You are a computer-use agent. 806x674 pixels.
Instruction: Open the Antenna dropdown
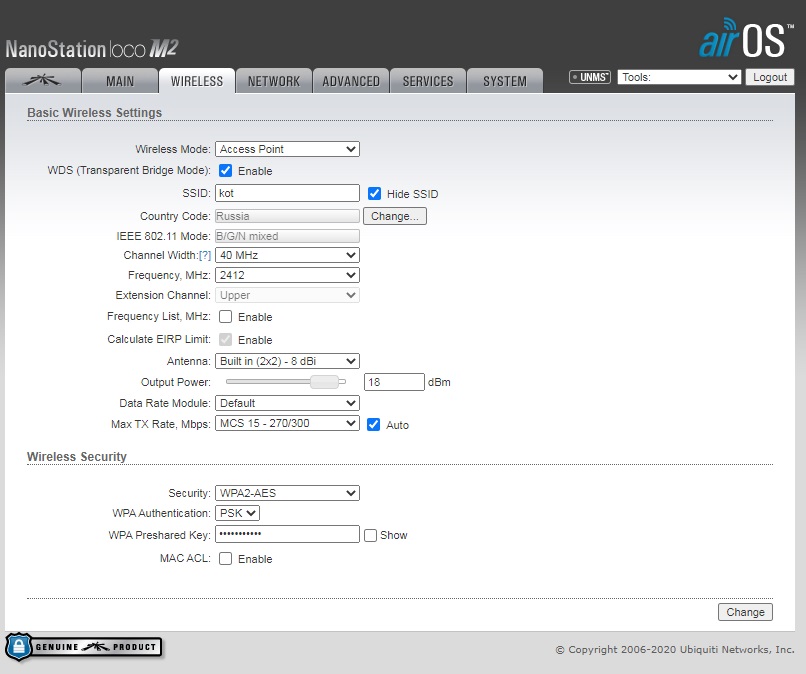pos(287,361)
